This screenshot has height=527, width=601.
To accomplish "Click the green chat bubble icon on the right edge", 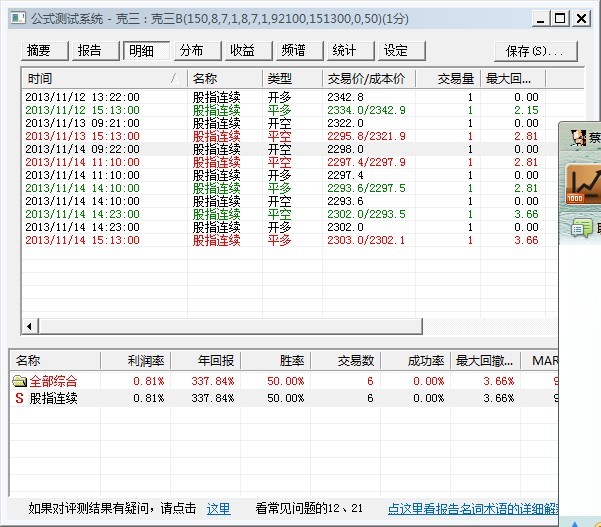I will 580,229.
